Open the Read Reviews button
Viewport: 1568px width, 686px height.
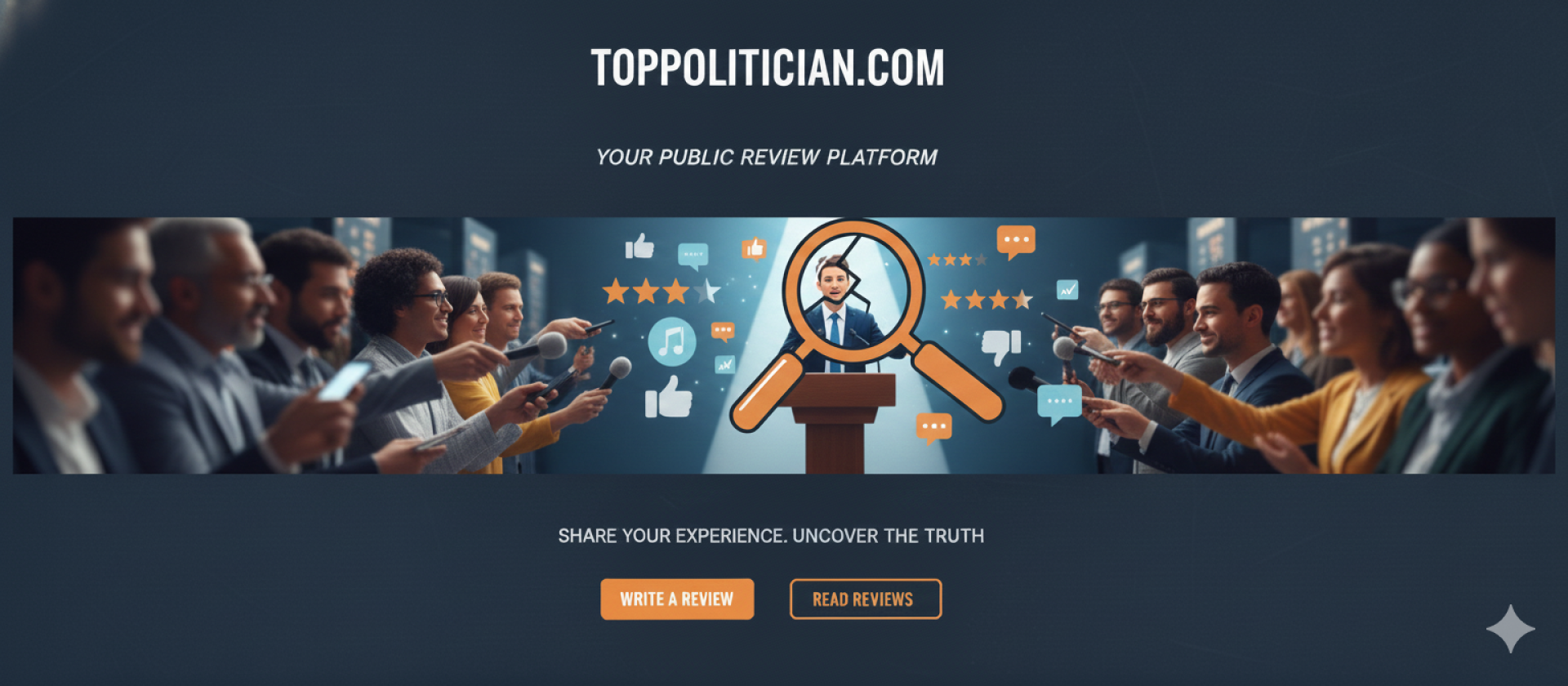[x=866, y=599]
